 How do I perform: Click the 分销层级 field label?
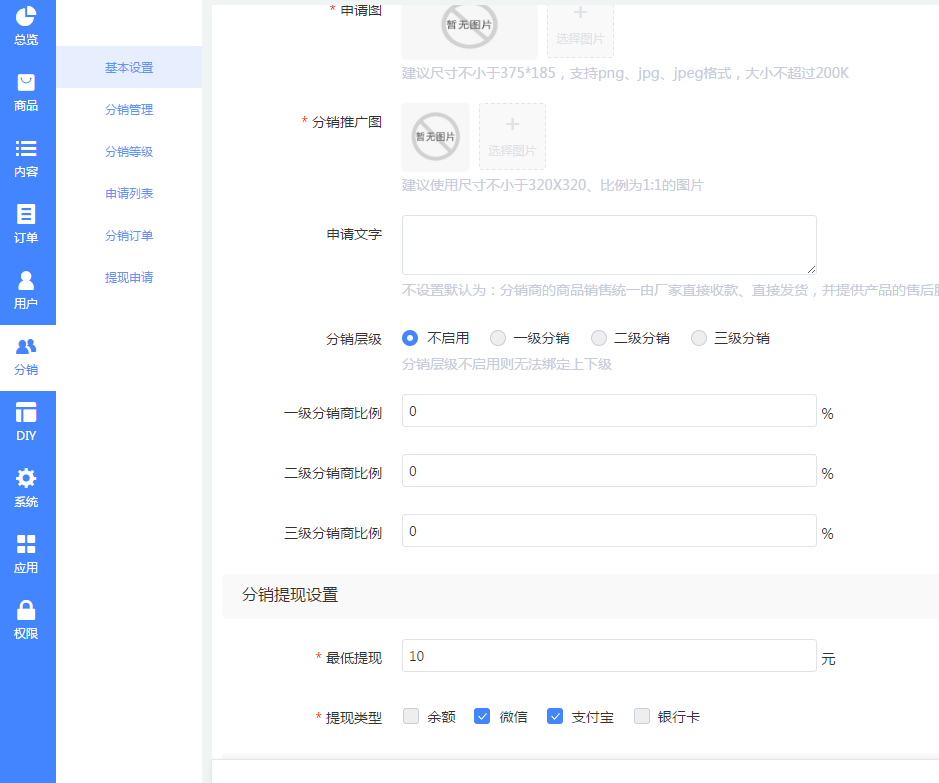(x=353, y=339)
